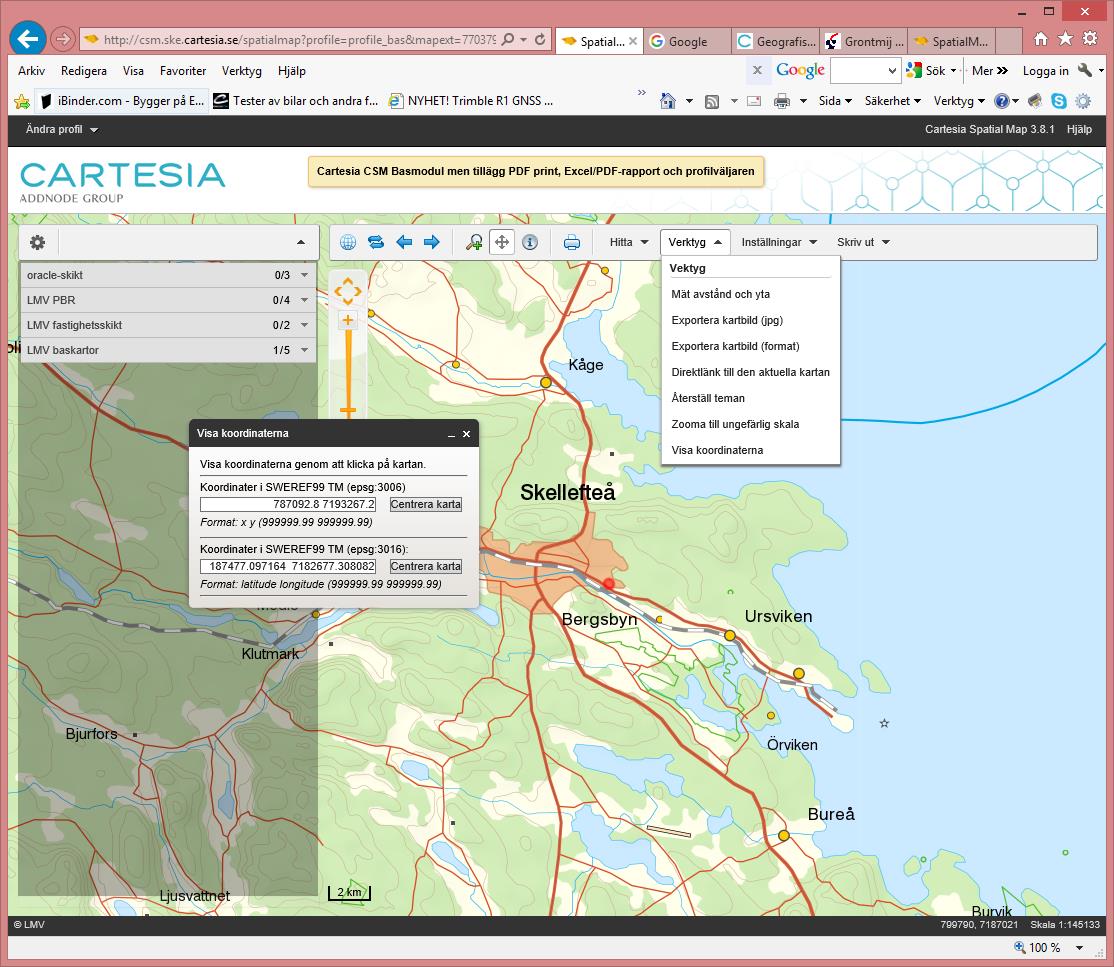Image resolution: width=1114 pixels, height=967 pixels.
Task: Switch to the Google browser tab
Action: [687, 41]
